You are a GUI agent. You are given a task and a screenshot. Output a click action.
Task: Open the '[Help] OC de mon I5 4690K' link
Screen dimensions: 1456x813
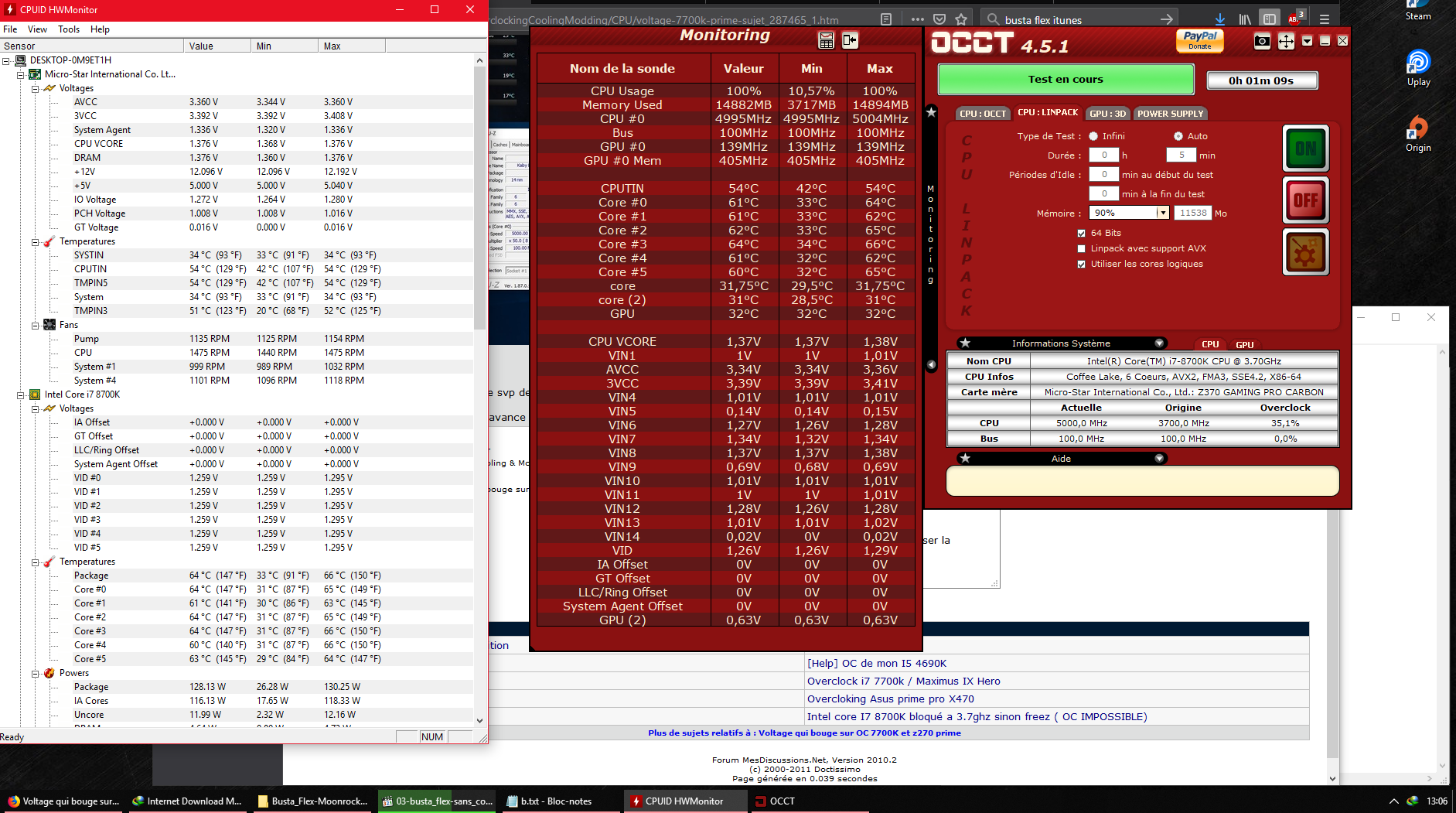tap(877, 664)
